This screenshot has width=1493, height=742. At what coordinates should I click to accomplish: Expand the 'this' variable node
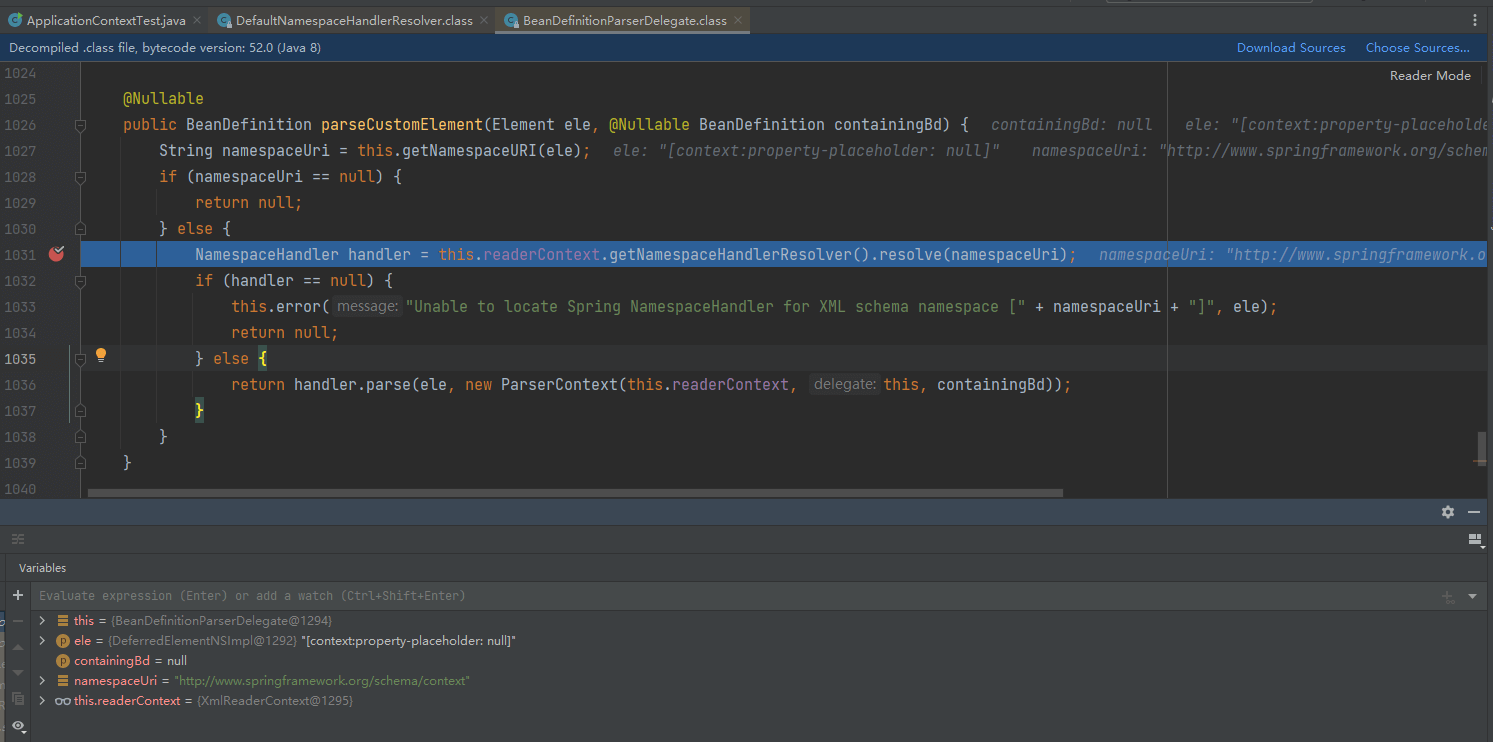pos(42,621)
